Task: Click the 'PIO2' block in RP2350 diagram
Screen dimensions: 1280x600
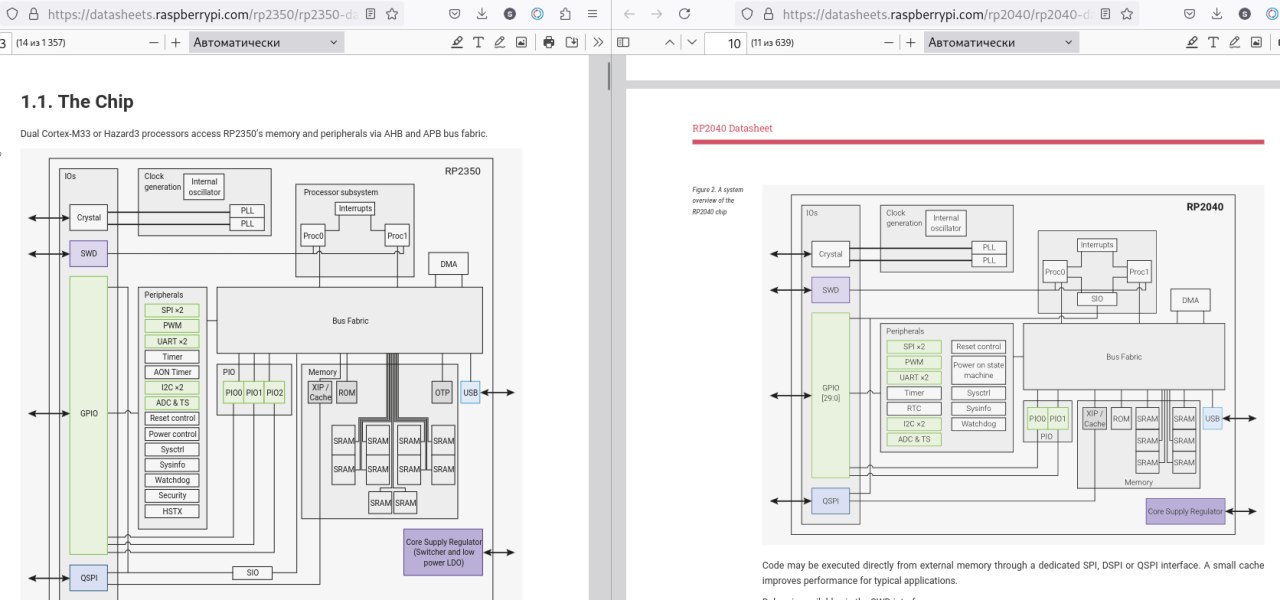Action: pos(275,393)
